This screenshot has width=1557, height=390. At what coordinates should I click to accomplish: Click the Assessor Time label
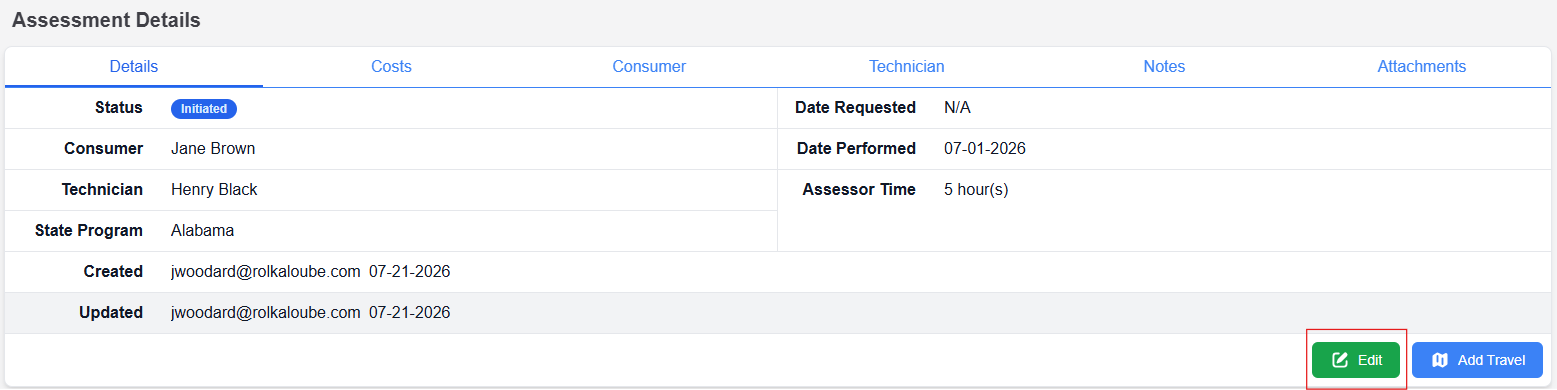coord(859,190)
